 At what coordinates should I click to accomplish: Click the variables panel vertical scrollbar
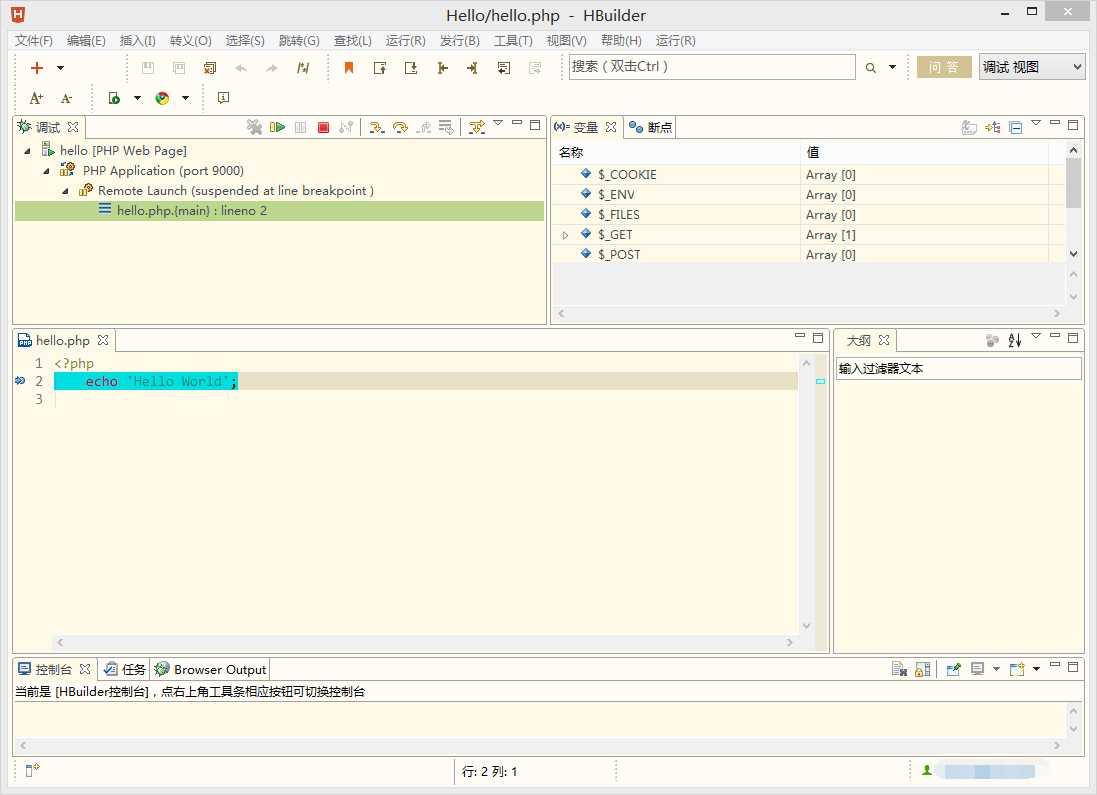click(x=1073, y=203)
